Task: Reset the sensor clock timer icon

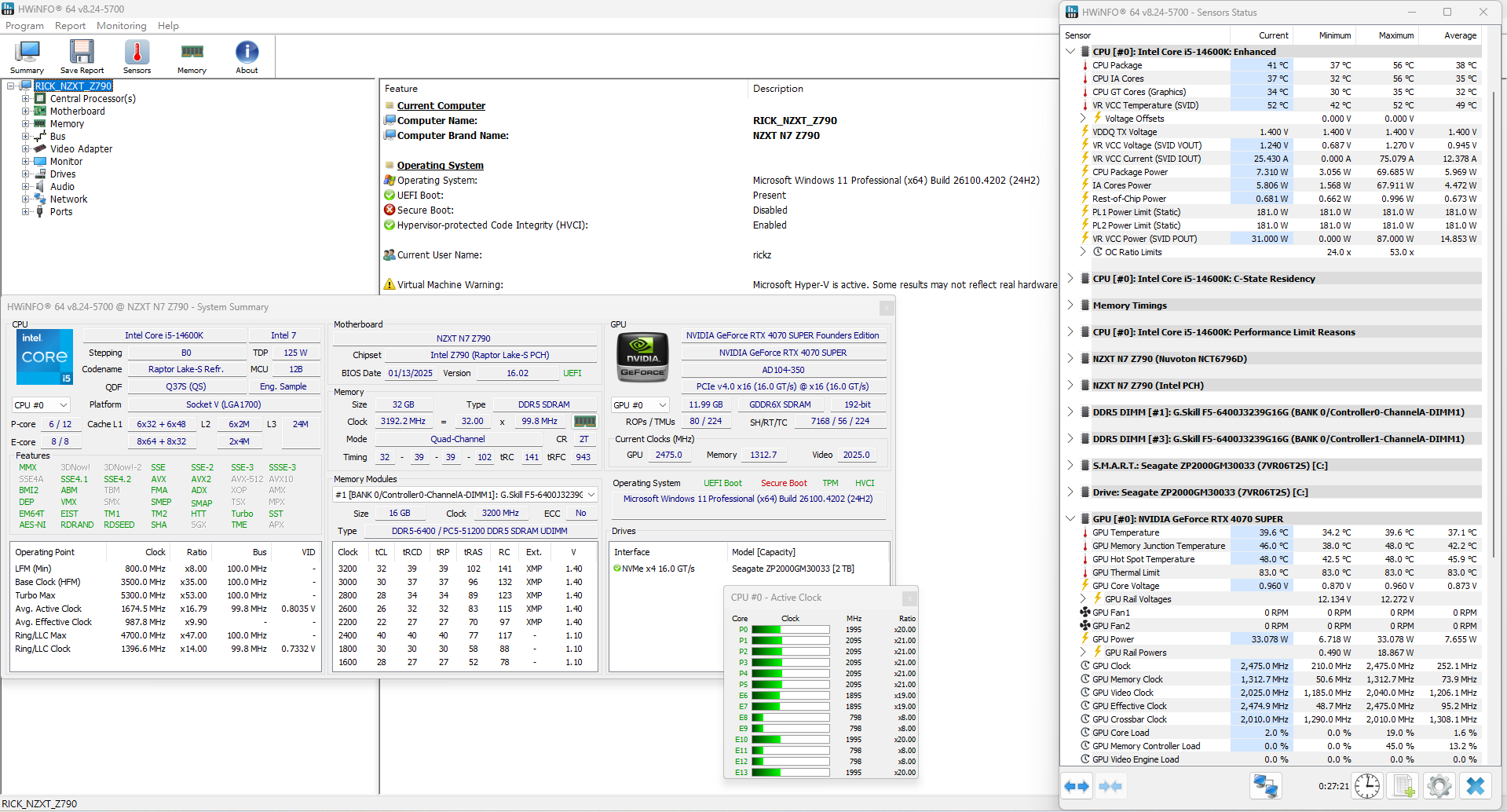Action: click(x=1367, y=786)
